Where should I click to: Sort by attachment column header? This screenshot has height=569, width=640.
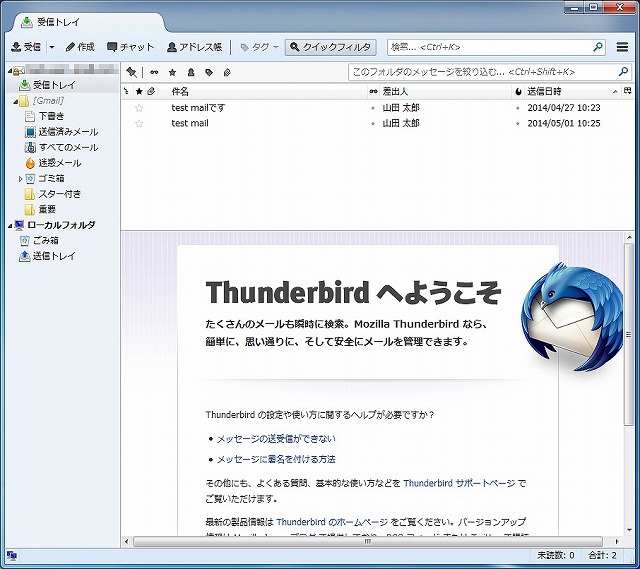click(x=151, y=91)
